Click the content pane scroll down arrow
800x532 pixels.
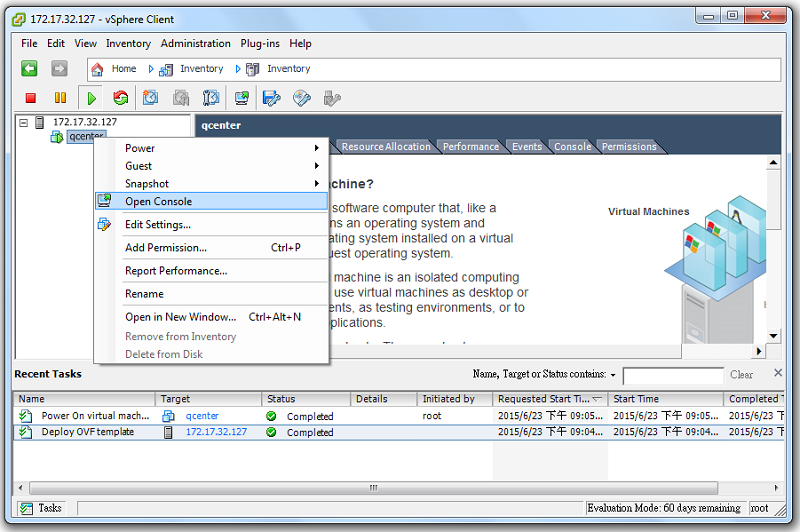tap(773, 336)
